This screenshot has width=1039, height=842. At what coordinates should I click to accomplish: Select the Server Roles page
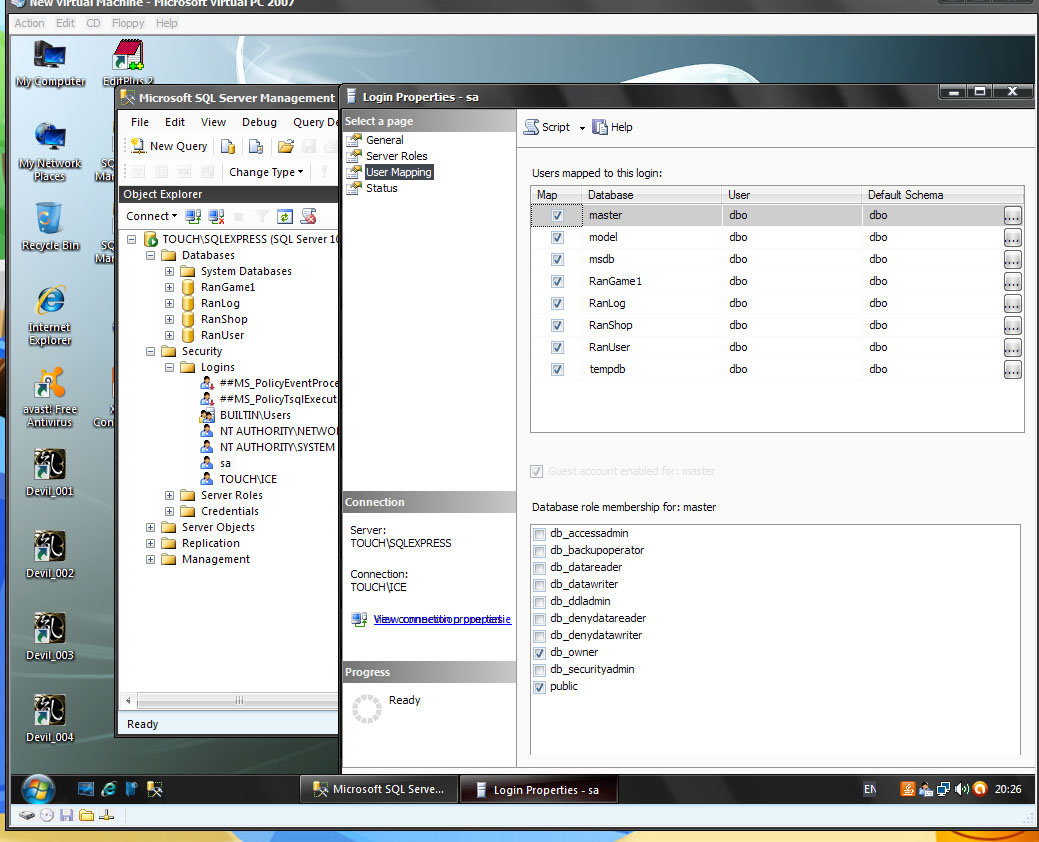396,156
